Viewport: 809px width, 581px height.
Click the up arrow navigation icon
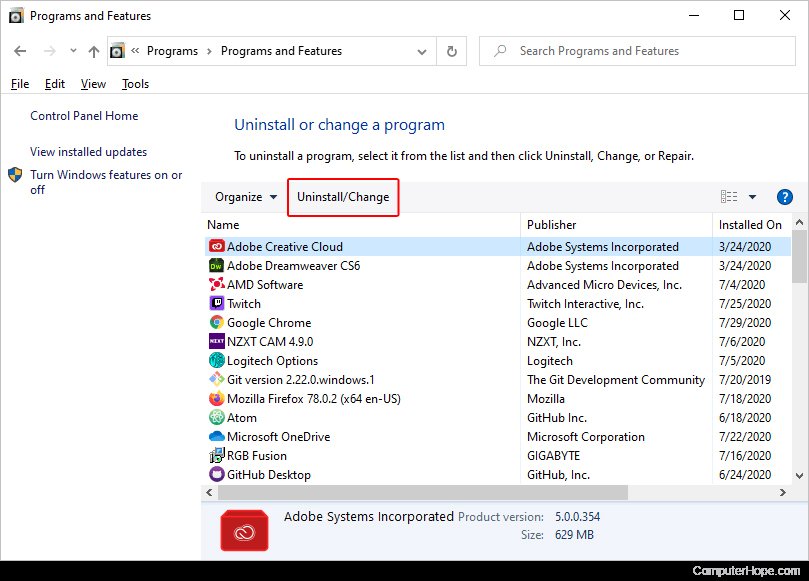pyautogui.click(x=94, y=51)
